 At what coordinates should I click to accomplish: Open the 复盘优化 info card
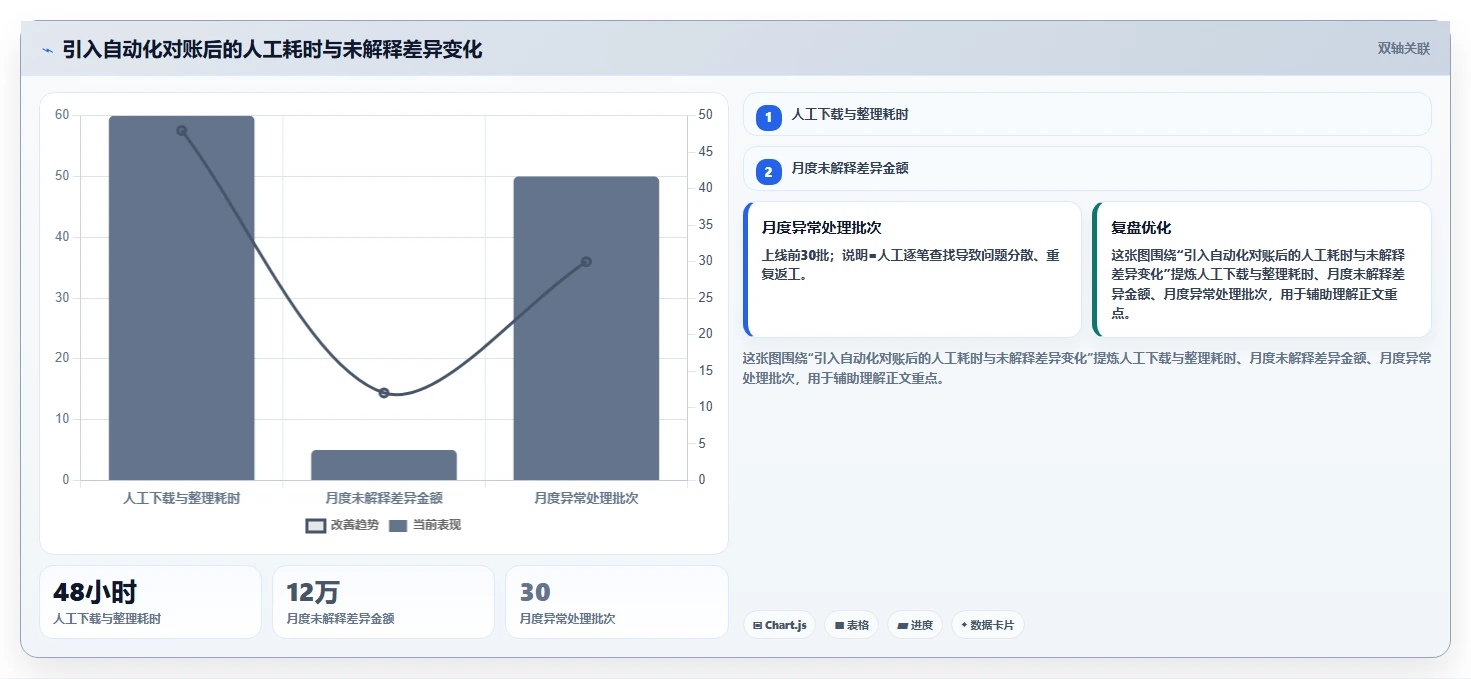(1262, 270)
